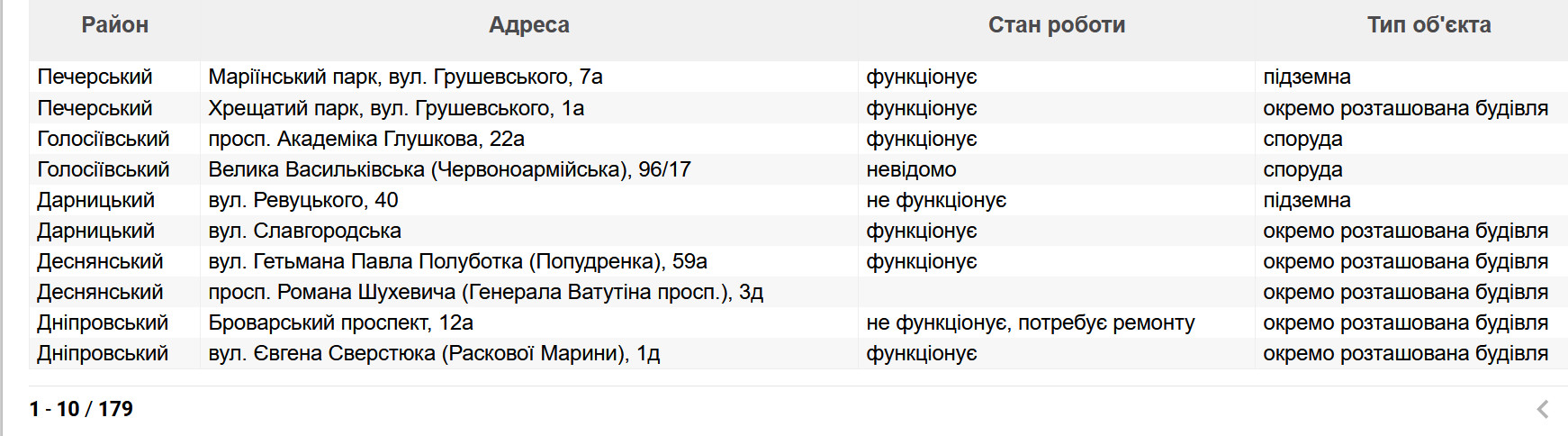Sort by the Район column header

coord(114,25)
